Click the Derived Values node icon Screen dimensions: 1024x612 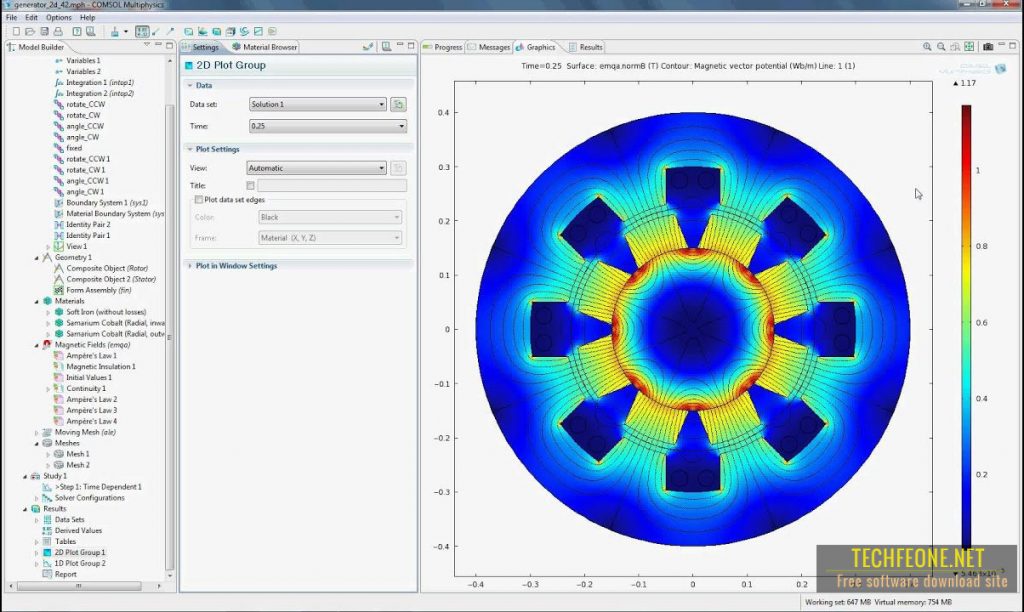coord(47,530)
